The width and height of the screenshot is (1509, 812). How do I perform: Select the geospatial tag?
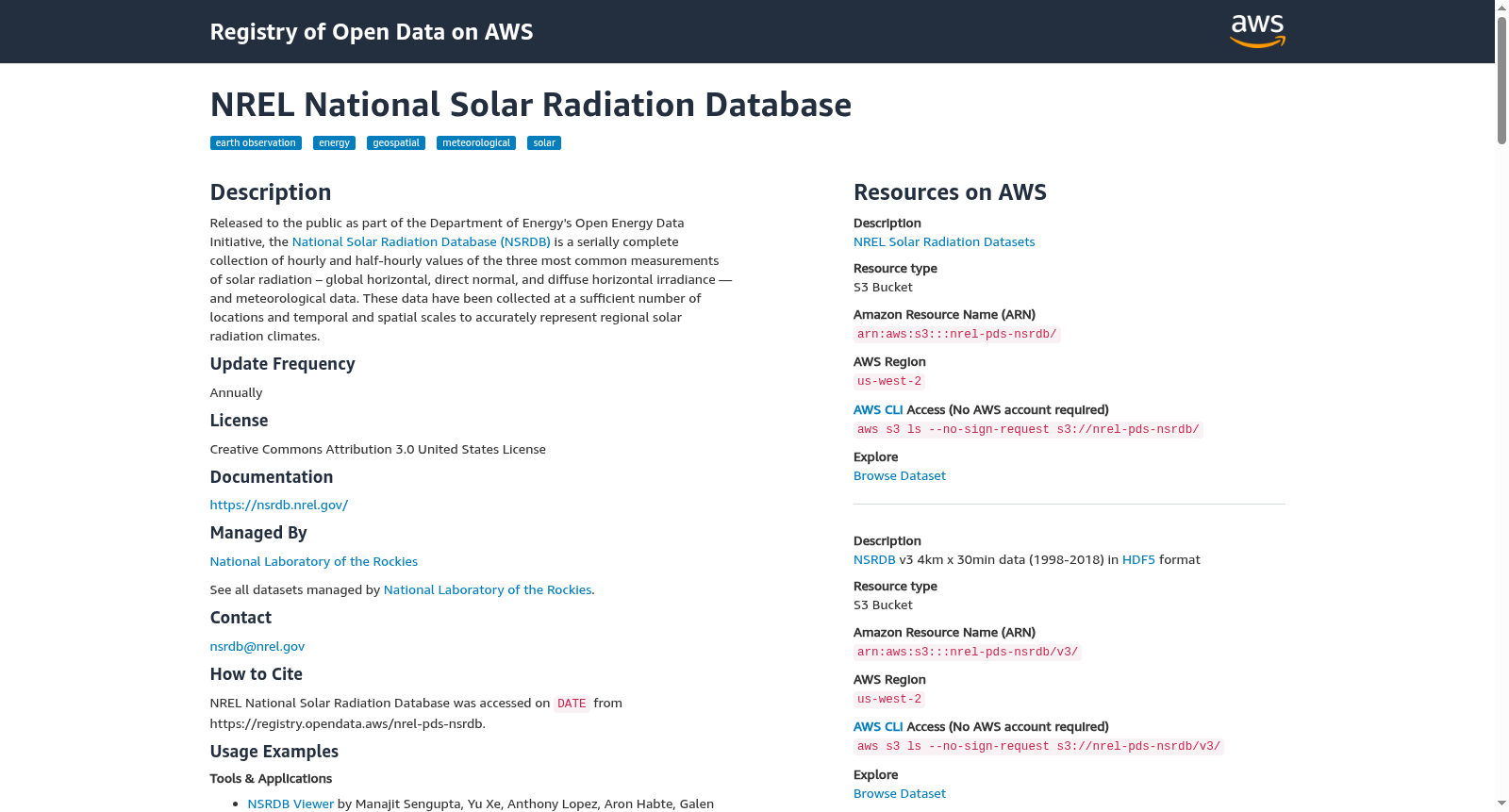(x=396, y=143)
